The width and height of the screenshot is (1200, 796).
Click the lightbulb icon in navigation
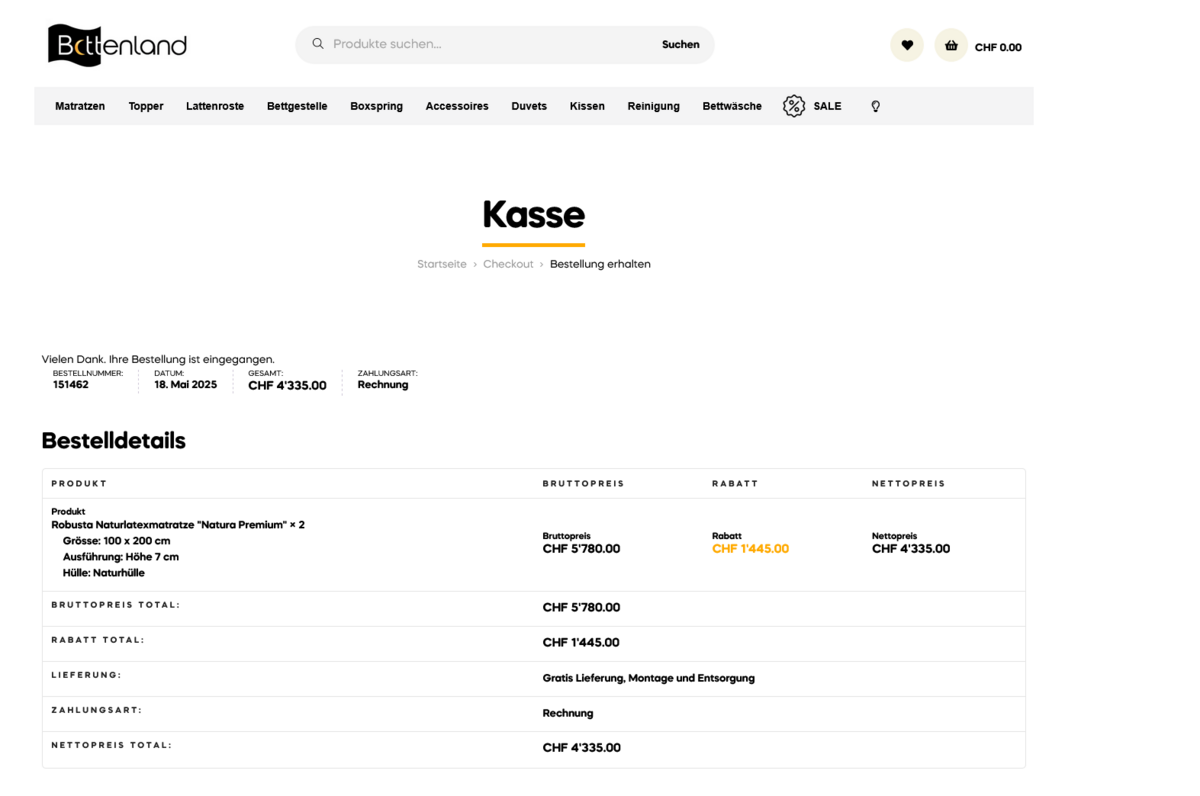point(876,106)
